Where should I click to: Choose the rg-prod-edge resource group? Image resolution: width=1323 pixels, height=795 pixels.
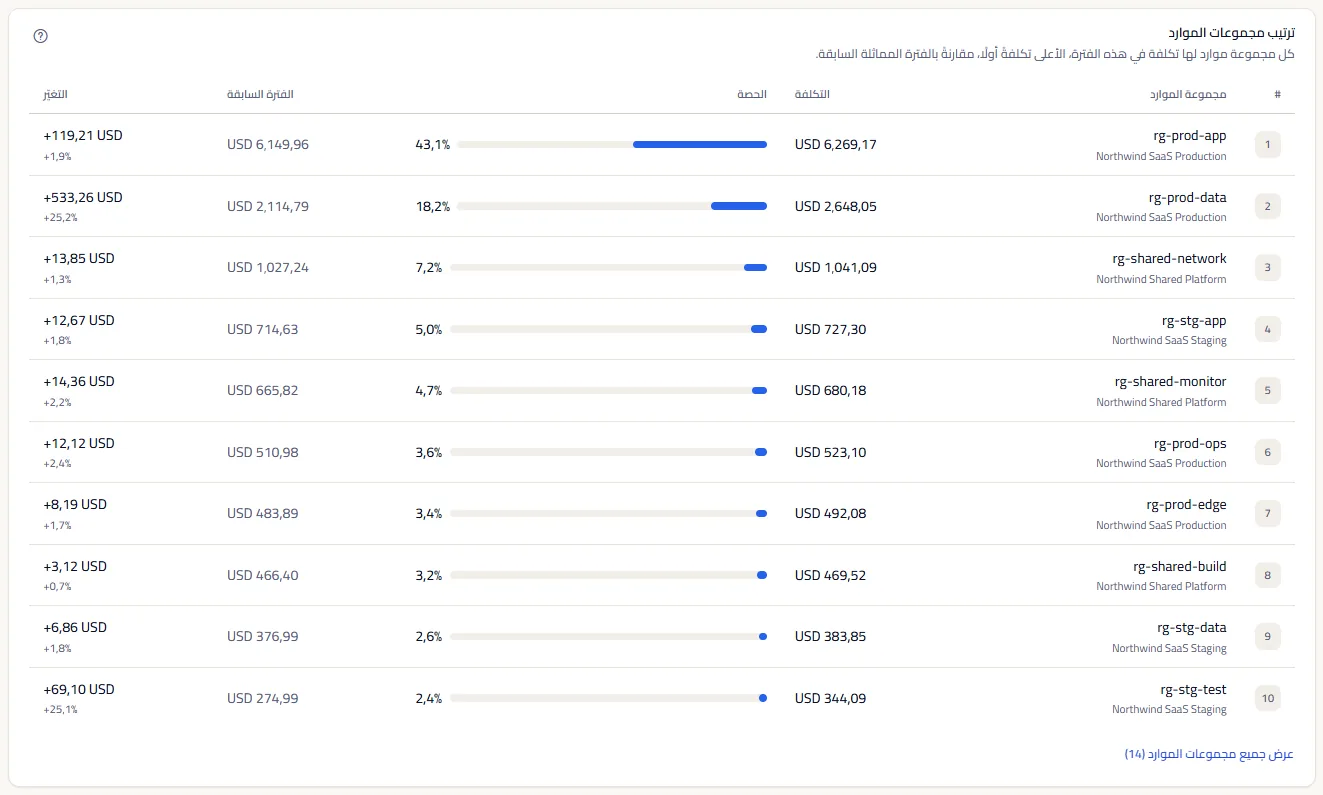pos(1186,504)
